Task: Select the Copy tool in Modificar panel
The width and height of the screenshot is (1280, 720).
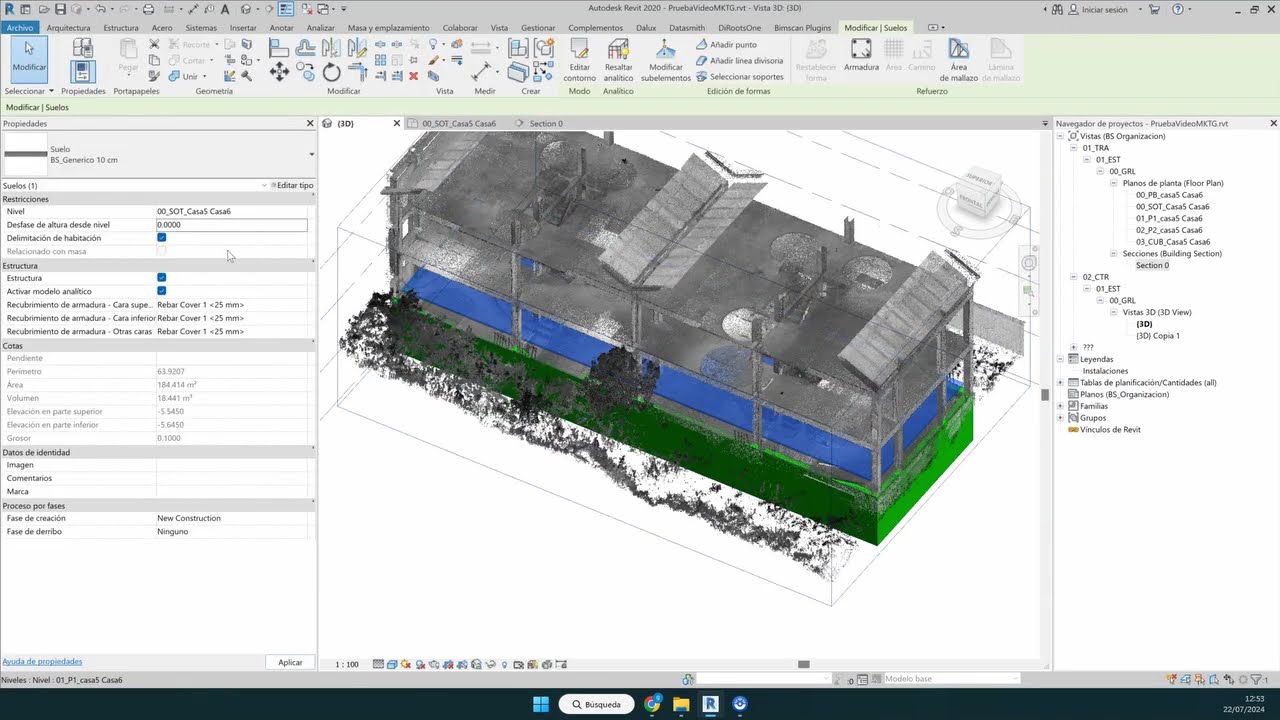Action: click(306, 72)
